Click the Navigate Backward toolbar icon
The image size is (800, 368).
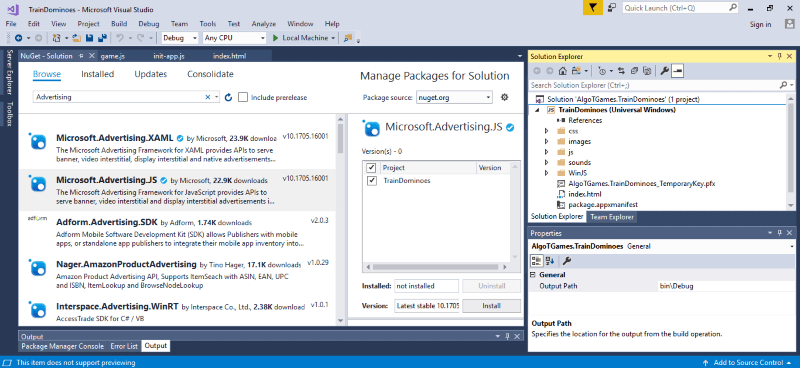(x=18, y=38)
